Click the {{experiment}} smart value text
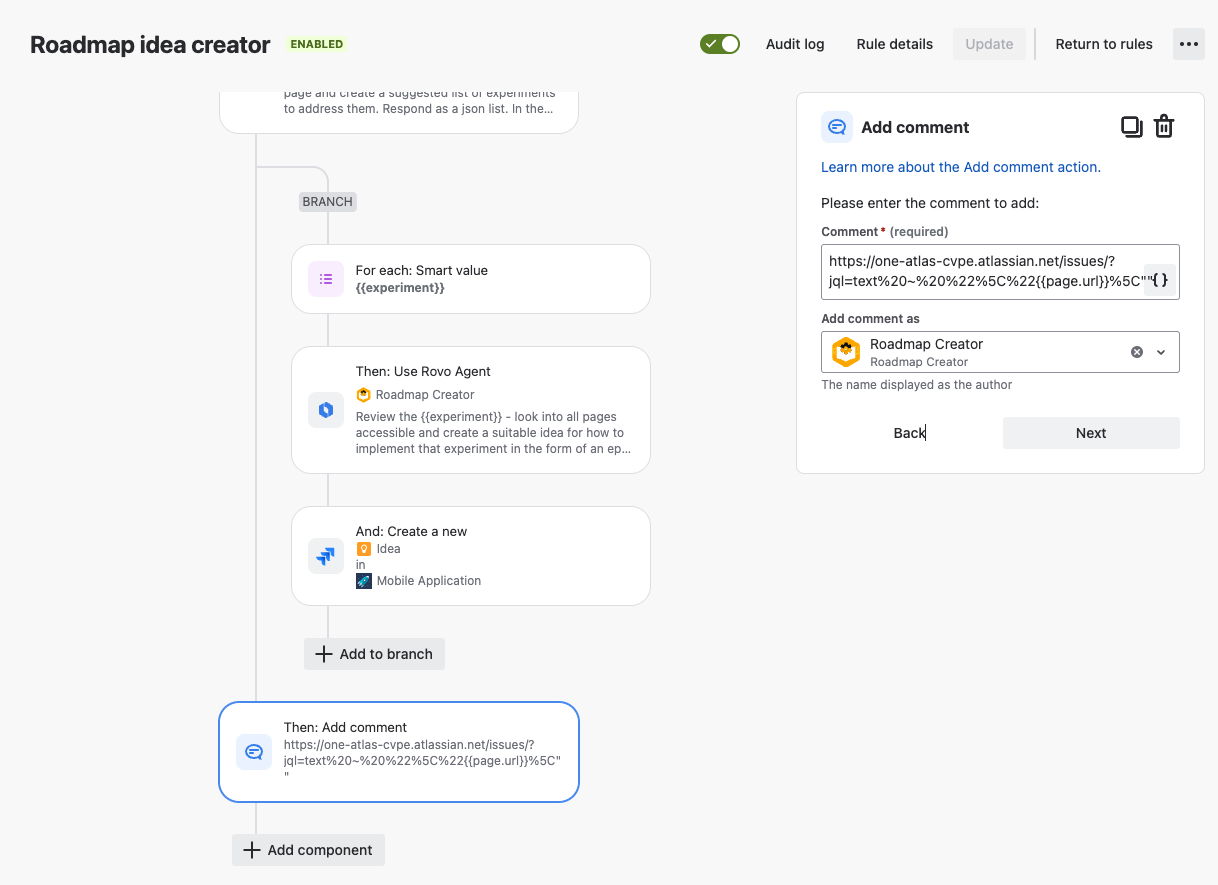1218x885 pixels. (400, 287)
